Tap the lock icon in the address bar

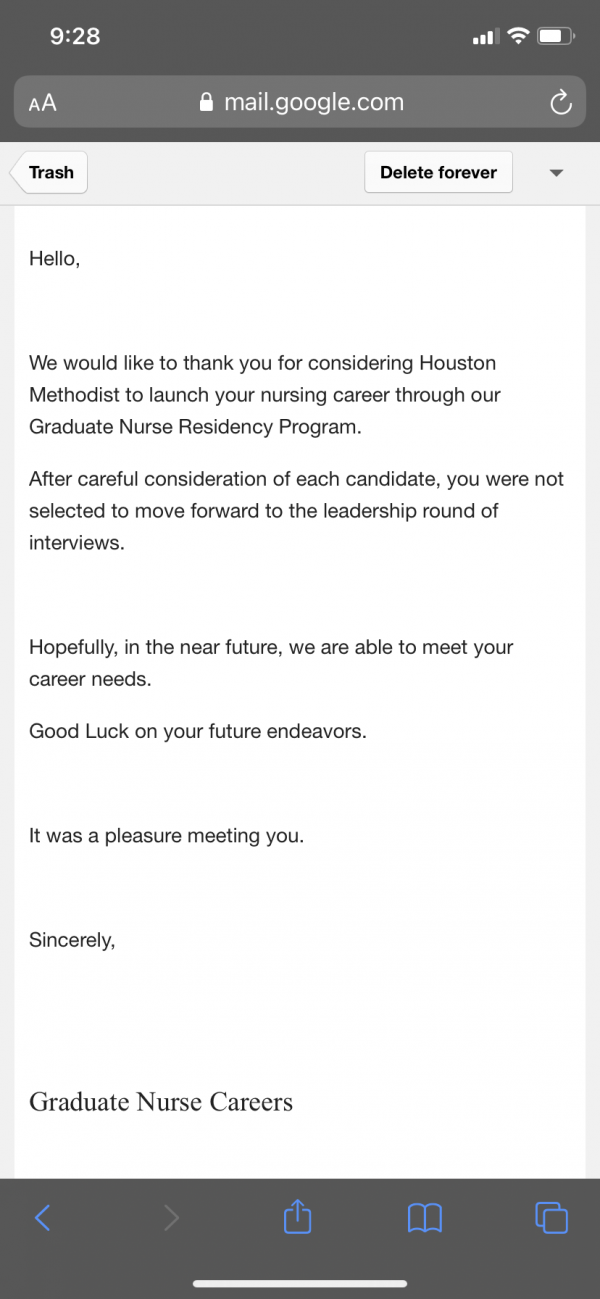click(x=207, y=102)
